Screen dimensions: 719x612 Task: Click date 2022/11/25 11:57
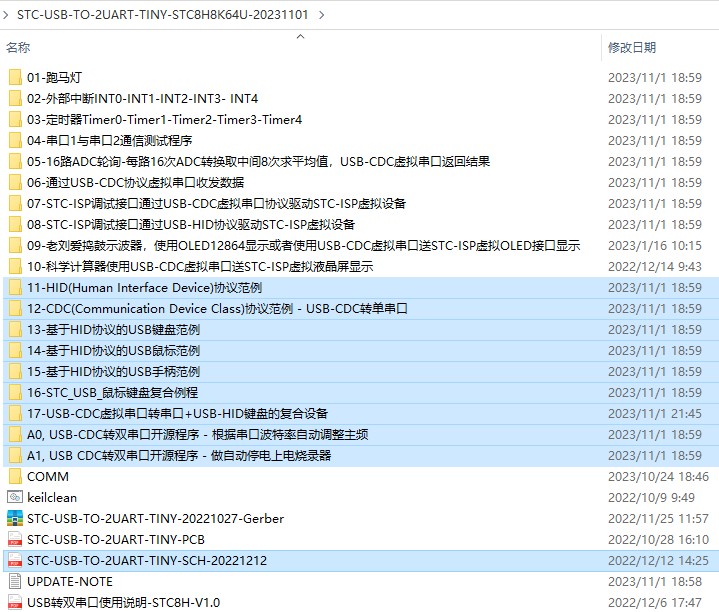(x=658, y=518)
